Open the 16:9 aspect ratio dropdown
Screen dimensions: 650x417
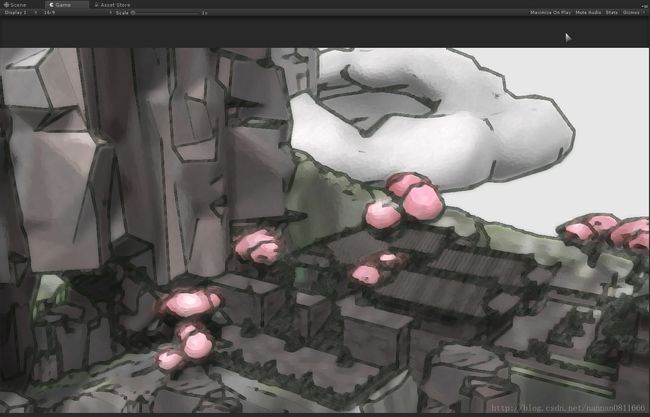(78, 13)
